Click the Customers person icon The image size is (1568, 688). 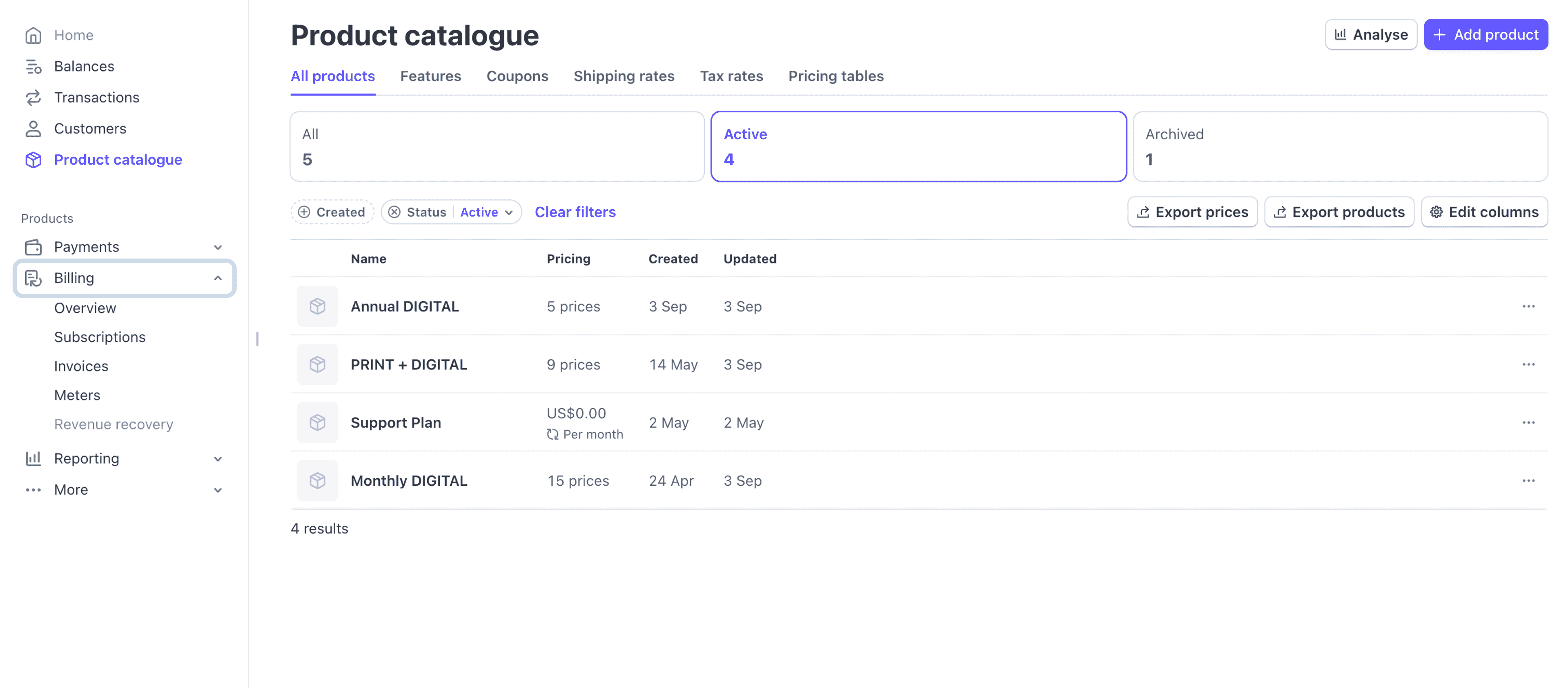pos(33,128)
